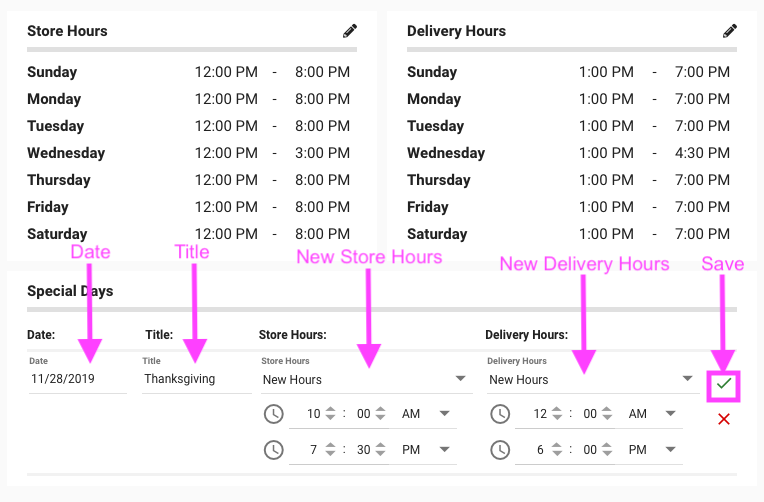Click the Friday label in Store Hours
Screen dimensions: 764x502
point(48,207)
